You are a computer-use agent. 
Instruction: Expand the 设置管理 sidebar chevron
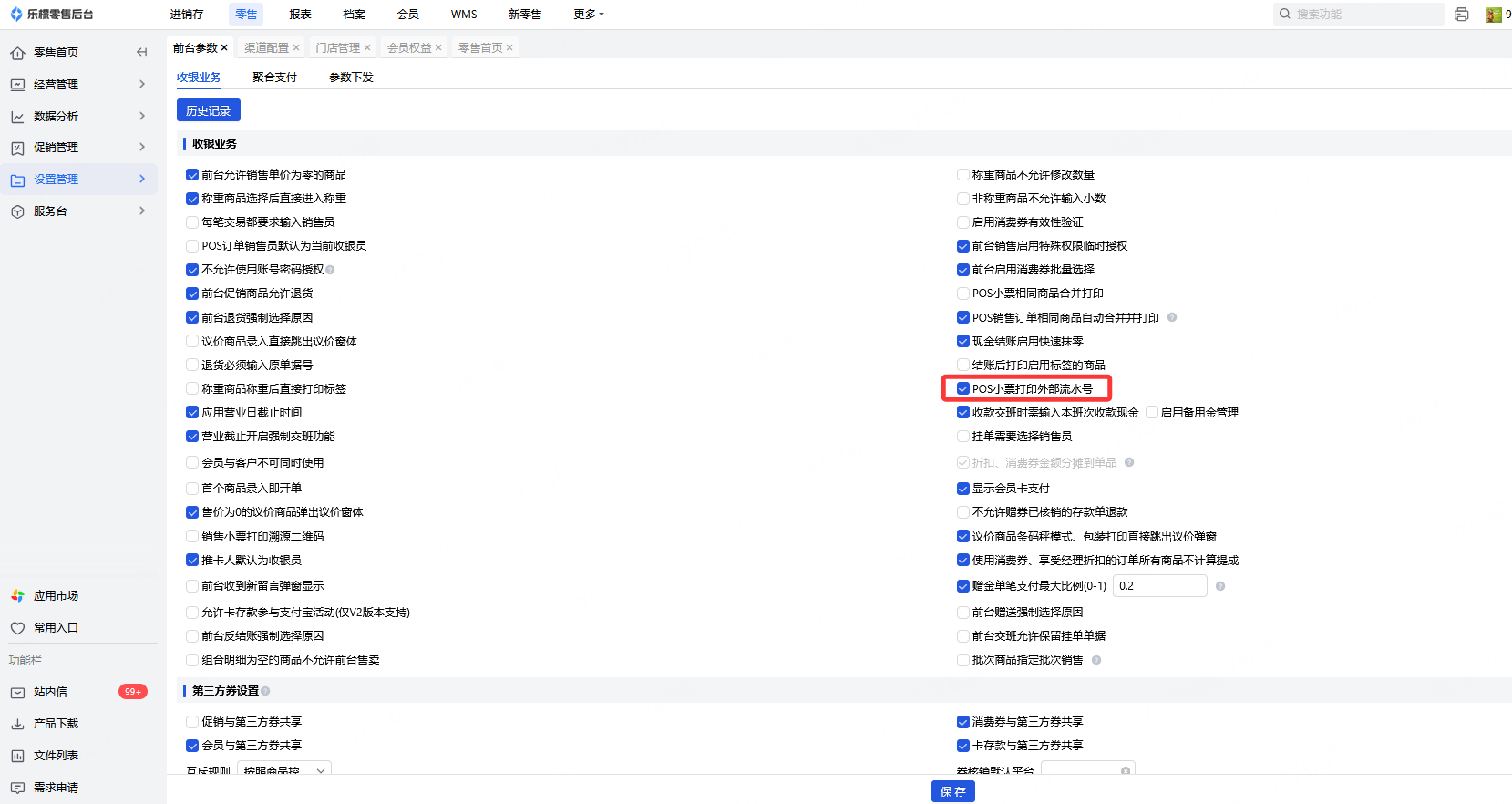point(142,180)
